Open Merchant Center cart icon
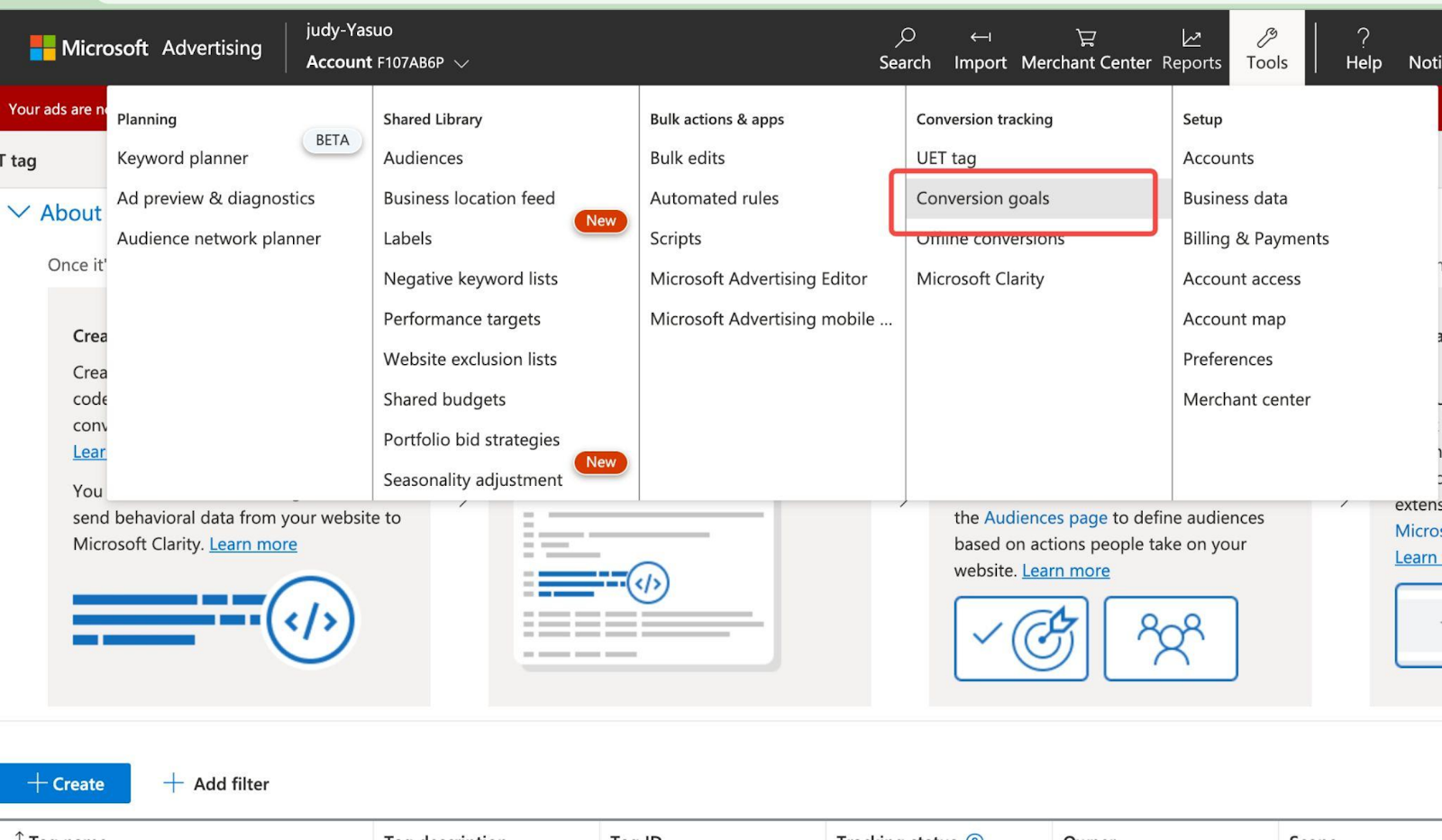This screenshot has height=840, width=1442. click(1086, 37)
